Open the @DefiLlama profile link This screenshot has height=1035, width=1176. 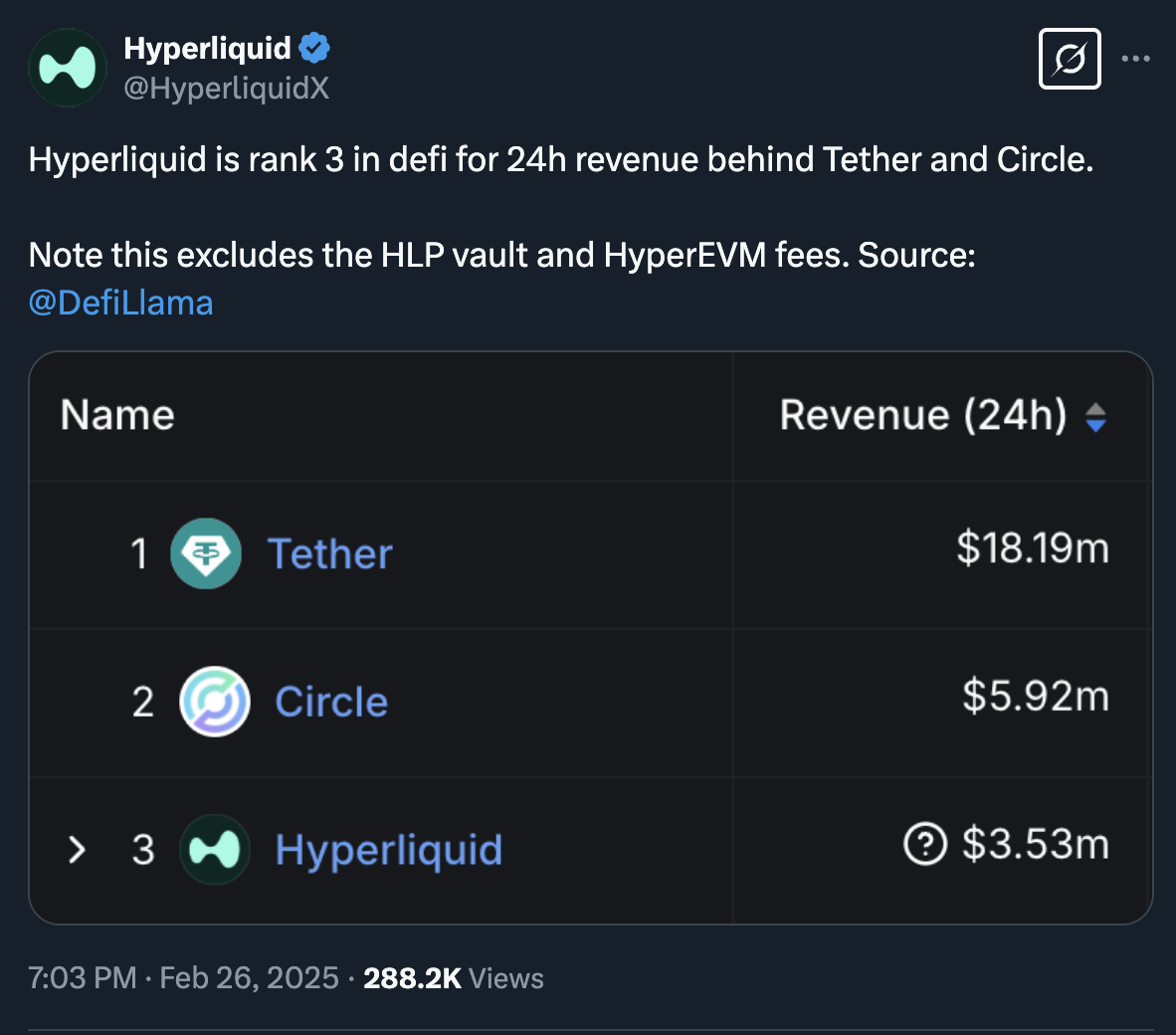click(121, 302)
